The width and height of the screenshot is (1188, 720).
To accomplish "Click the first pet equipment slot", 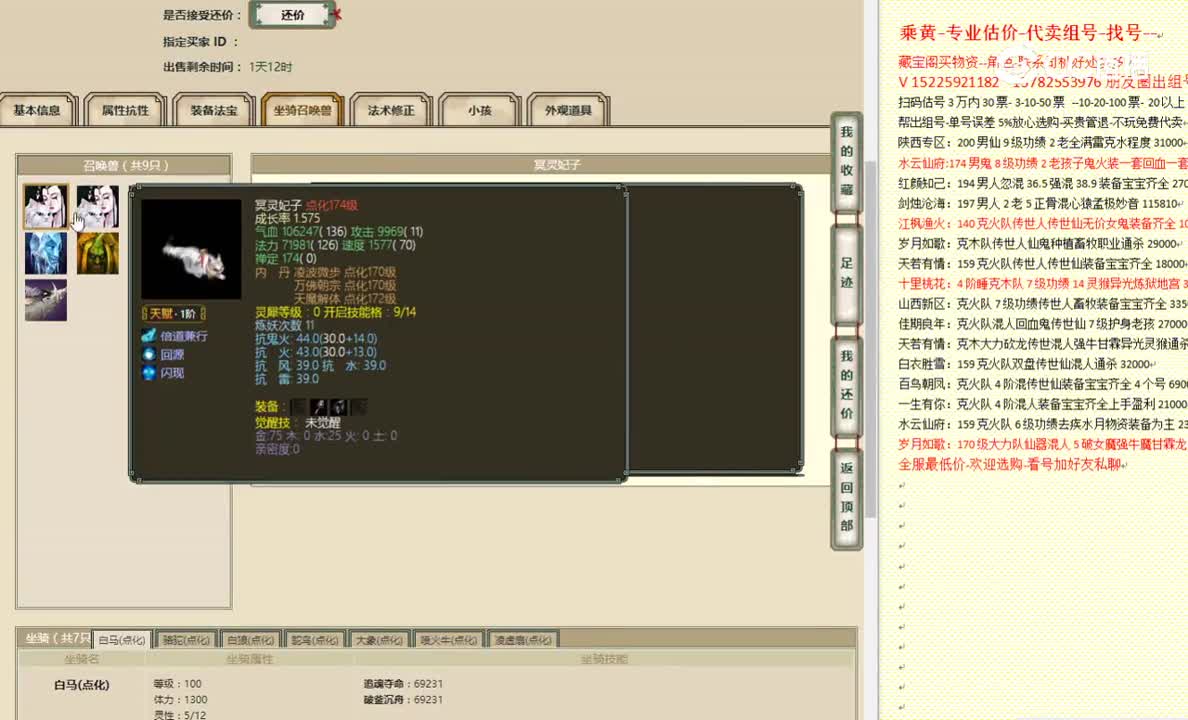I will tap(299, 407).
